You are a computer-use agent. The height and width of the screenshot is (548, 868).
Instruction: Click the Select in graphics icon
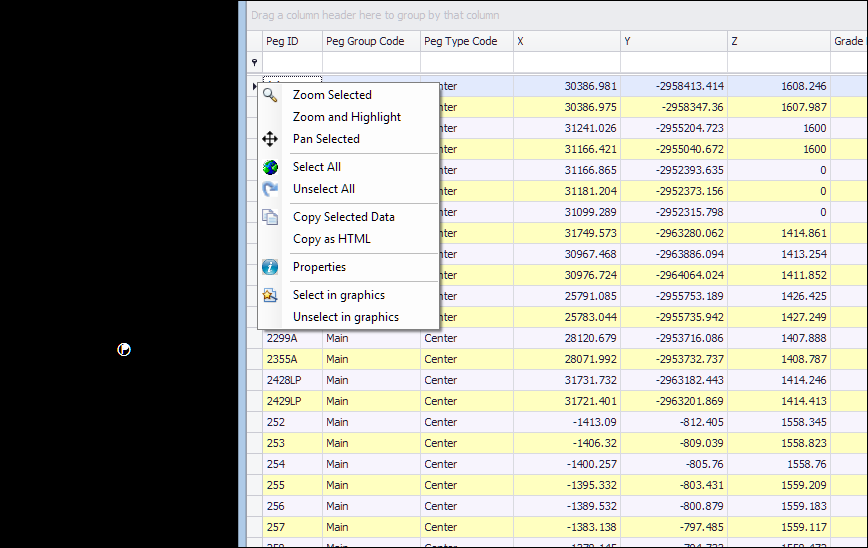(x=270, y=295)
